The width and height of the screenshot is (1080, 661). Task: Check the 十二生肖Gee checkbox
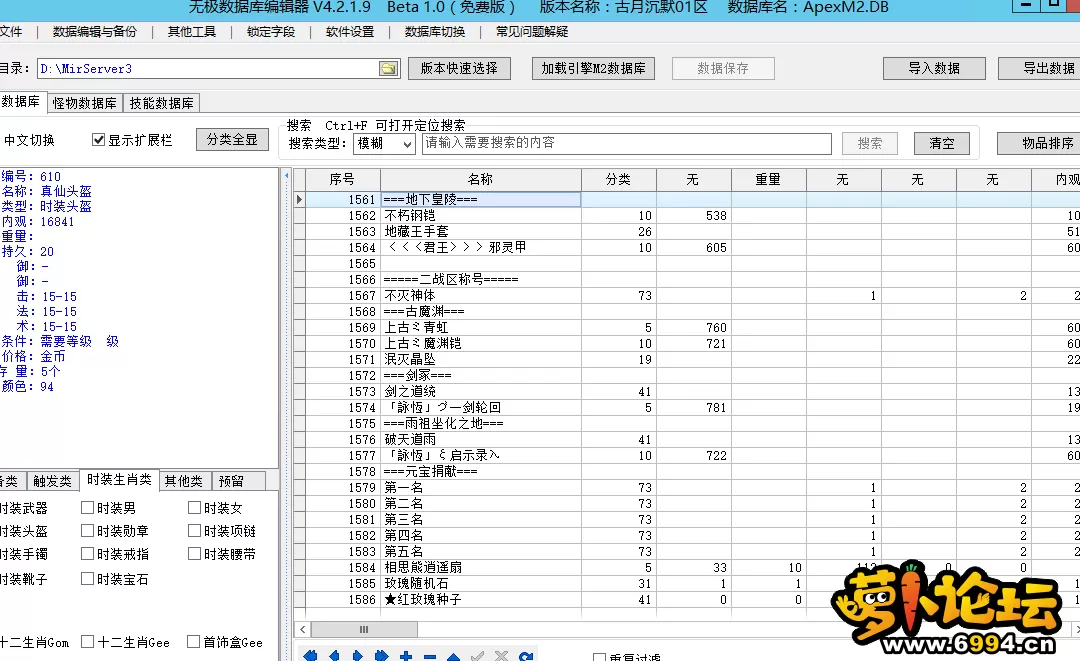(87, 642)
